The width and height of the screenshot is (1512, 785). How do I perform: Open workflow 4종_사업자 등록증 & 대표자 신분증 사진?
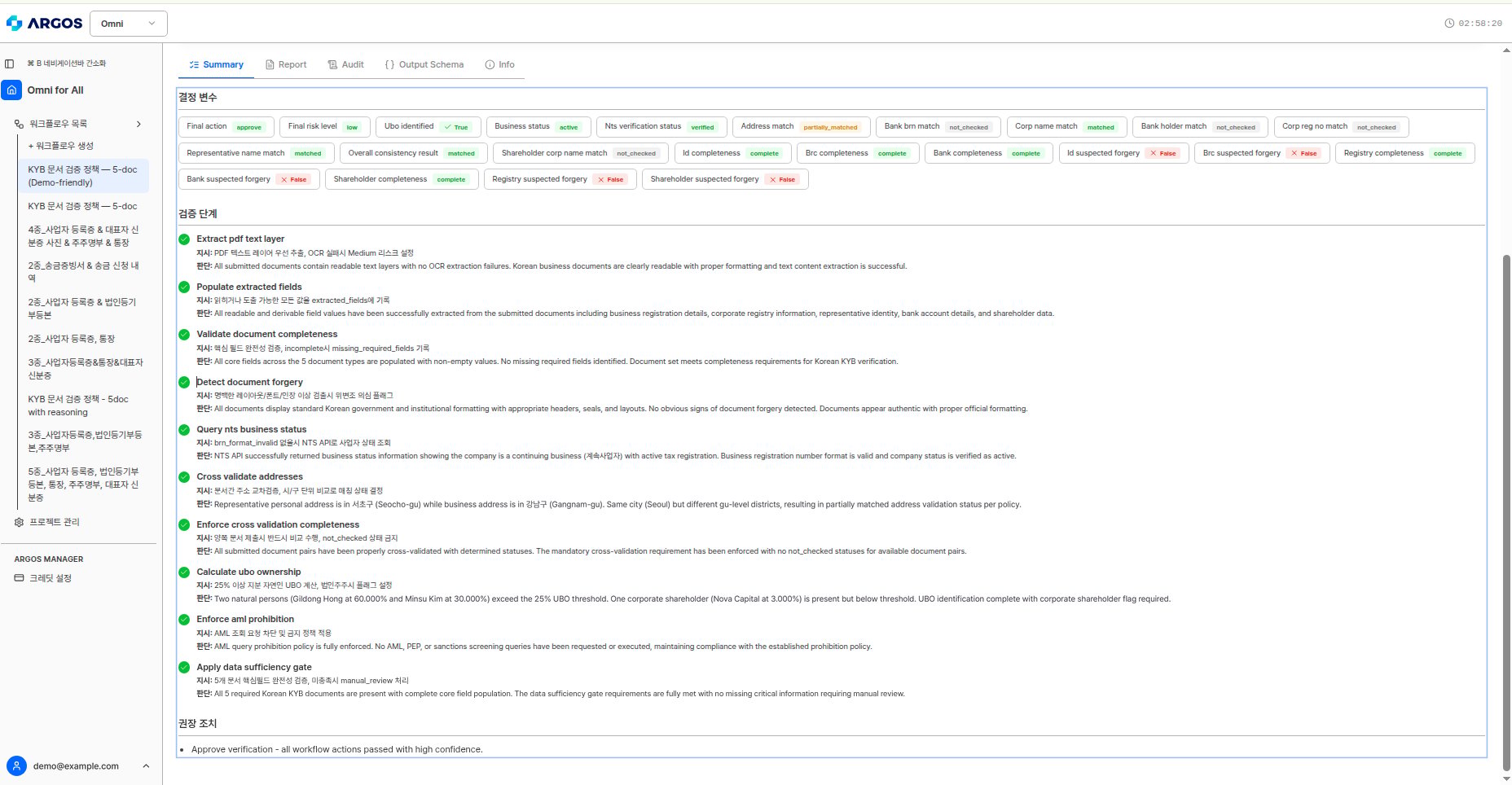tap(85, 236)
